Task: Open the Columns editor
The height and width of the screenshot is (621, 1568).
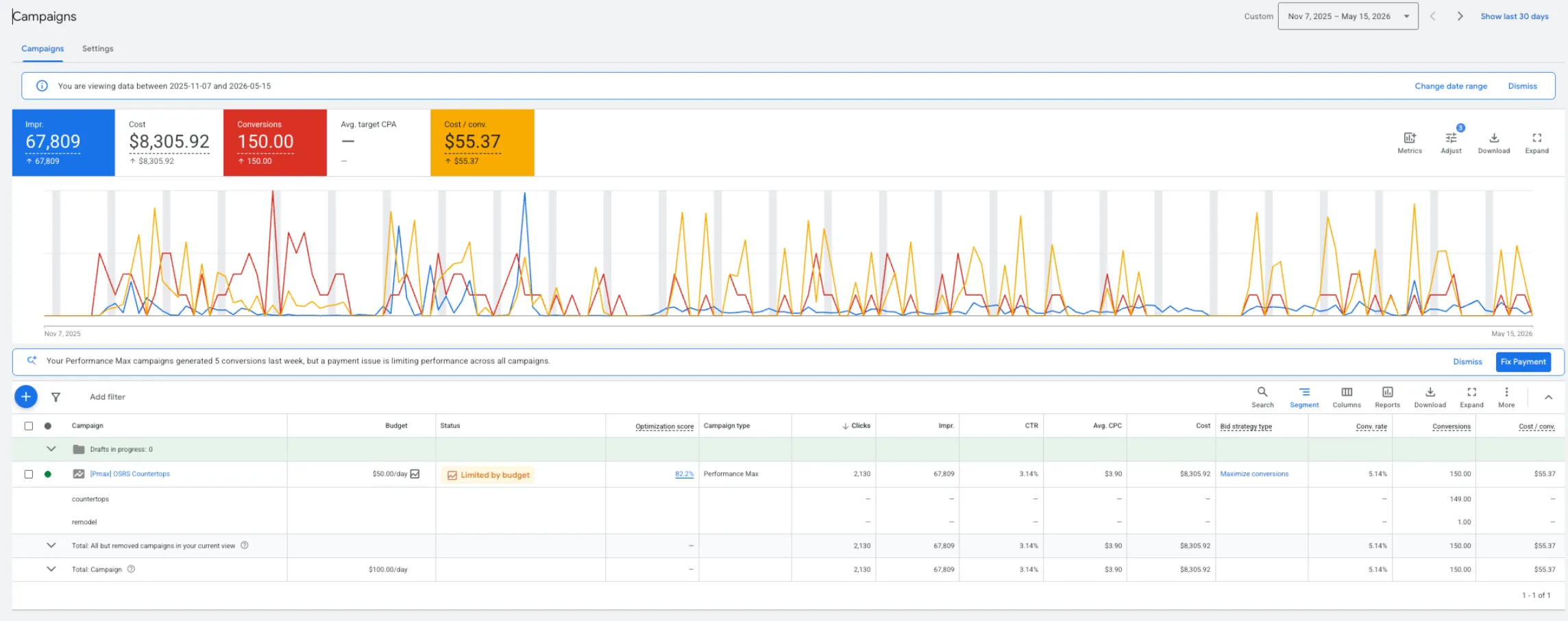Action: point(1347,397)
